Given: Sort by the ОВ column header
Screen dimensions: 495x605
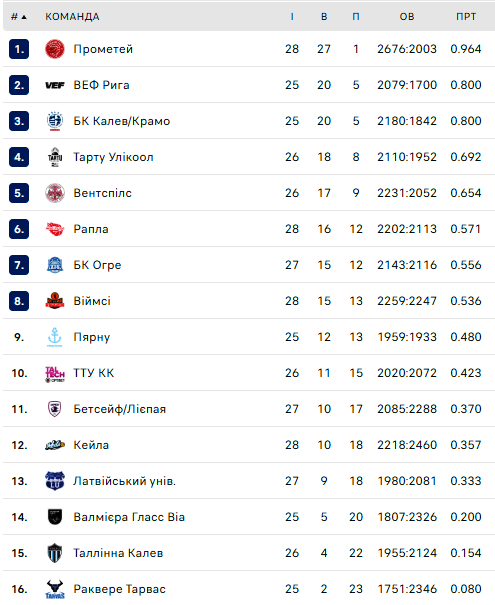Looking at the screenshot, I should pos(407,17).
